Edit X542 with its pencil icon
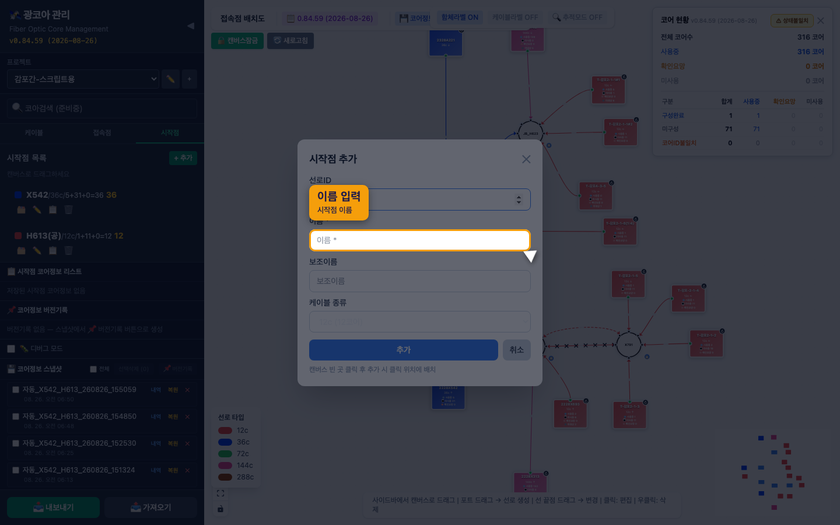The image size is (840, 525). (37, 209)
